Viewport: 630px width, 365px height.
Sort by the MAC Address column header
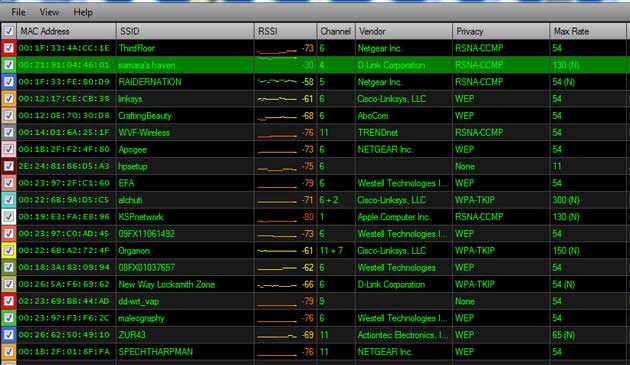coord(66,31)
